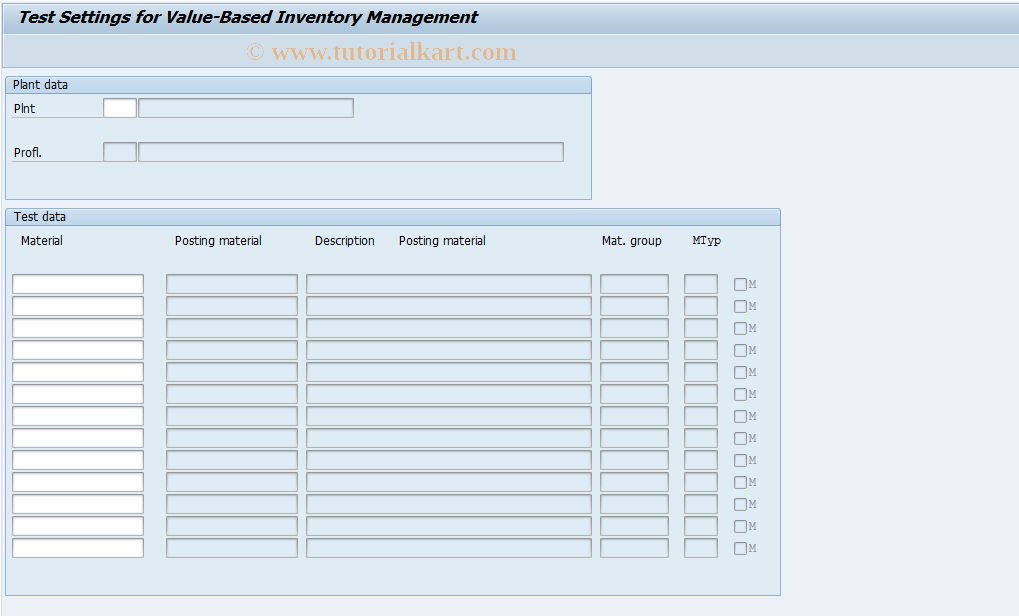
Task: Select the Plnt description field
Action: (246, 107)
